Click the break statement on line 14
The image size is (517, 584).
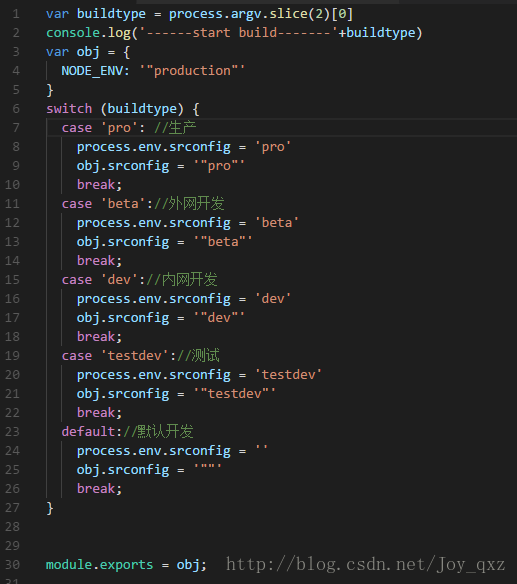pyautogui.click(x=99, y=261)
